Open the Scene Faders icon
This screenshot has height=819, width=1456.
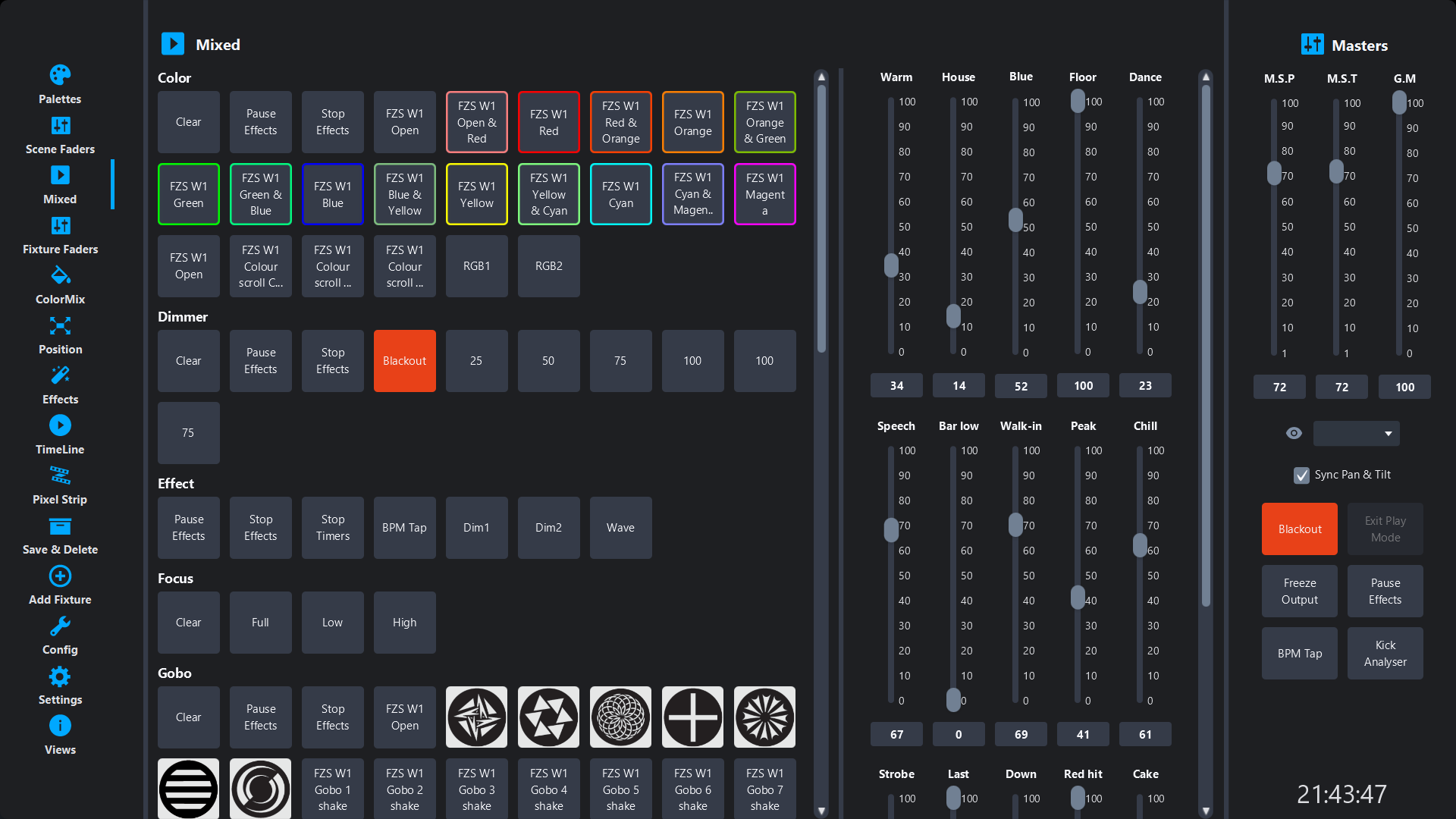60,125
